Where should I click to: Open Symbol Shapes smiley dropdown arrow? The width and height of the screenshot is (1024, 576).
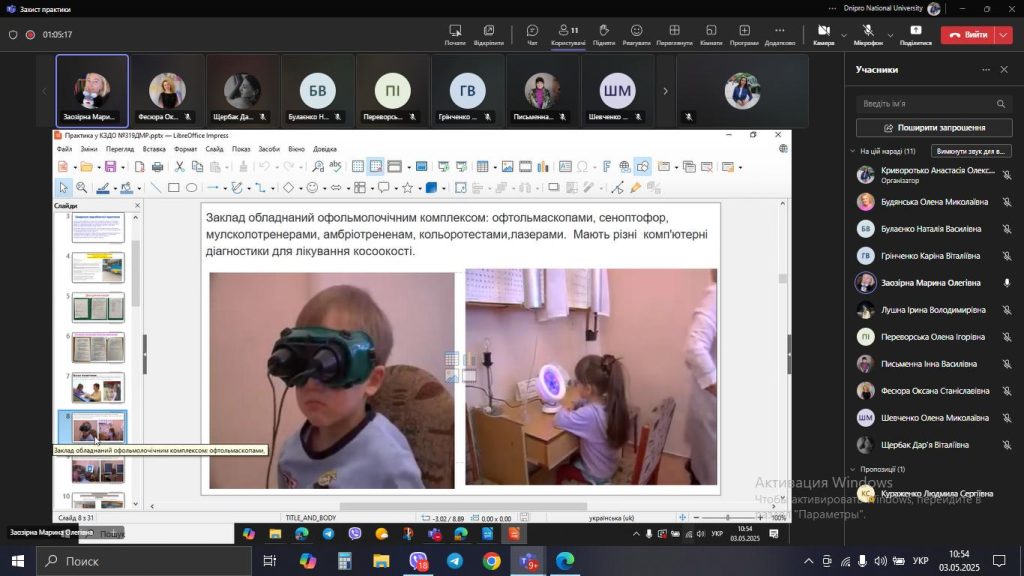tap(325, 189)
